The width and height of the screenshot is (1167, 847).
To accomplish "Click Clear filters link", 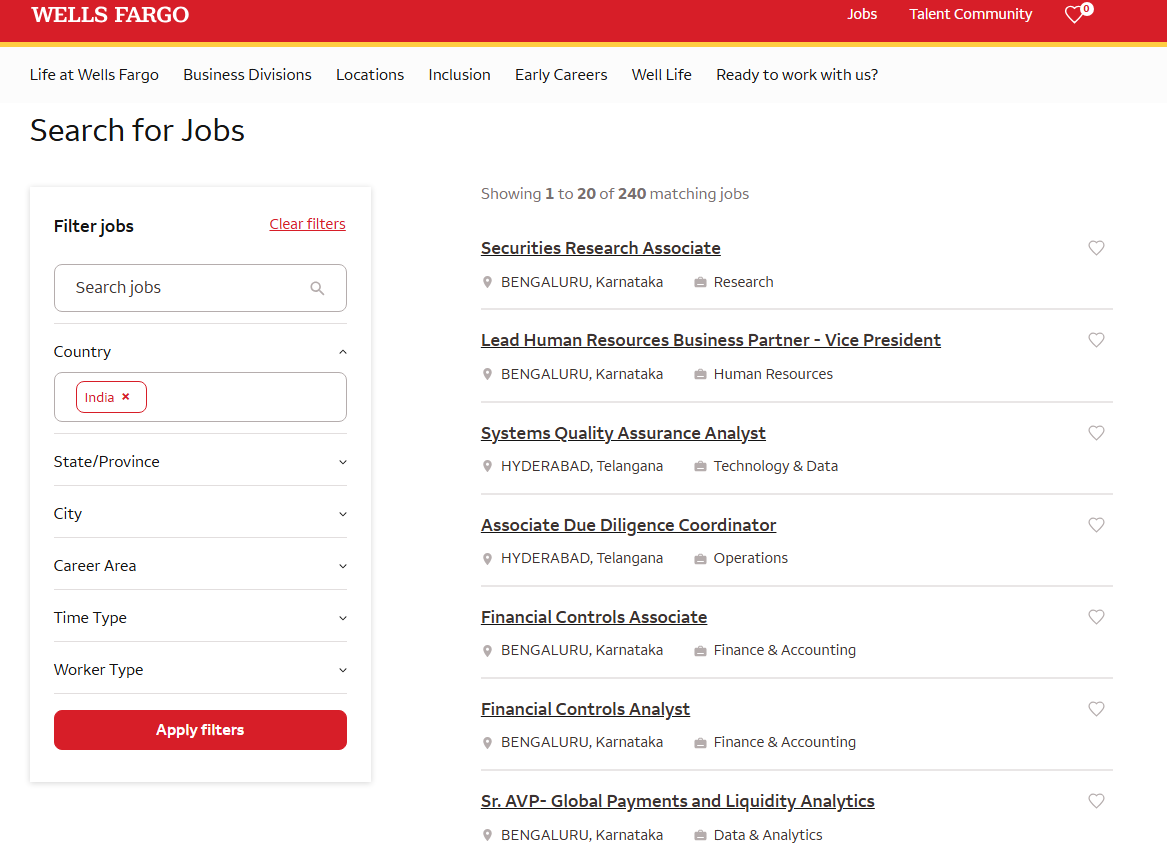I will click(307, 224).
